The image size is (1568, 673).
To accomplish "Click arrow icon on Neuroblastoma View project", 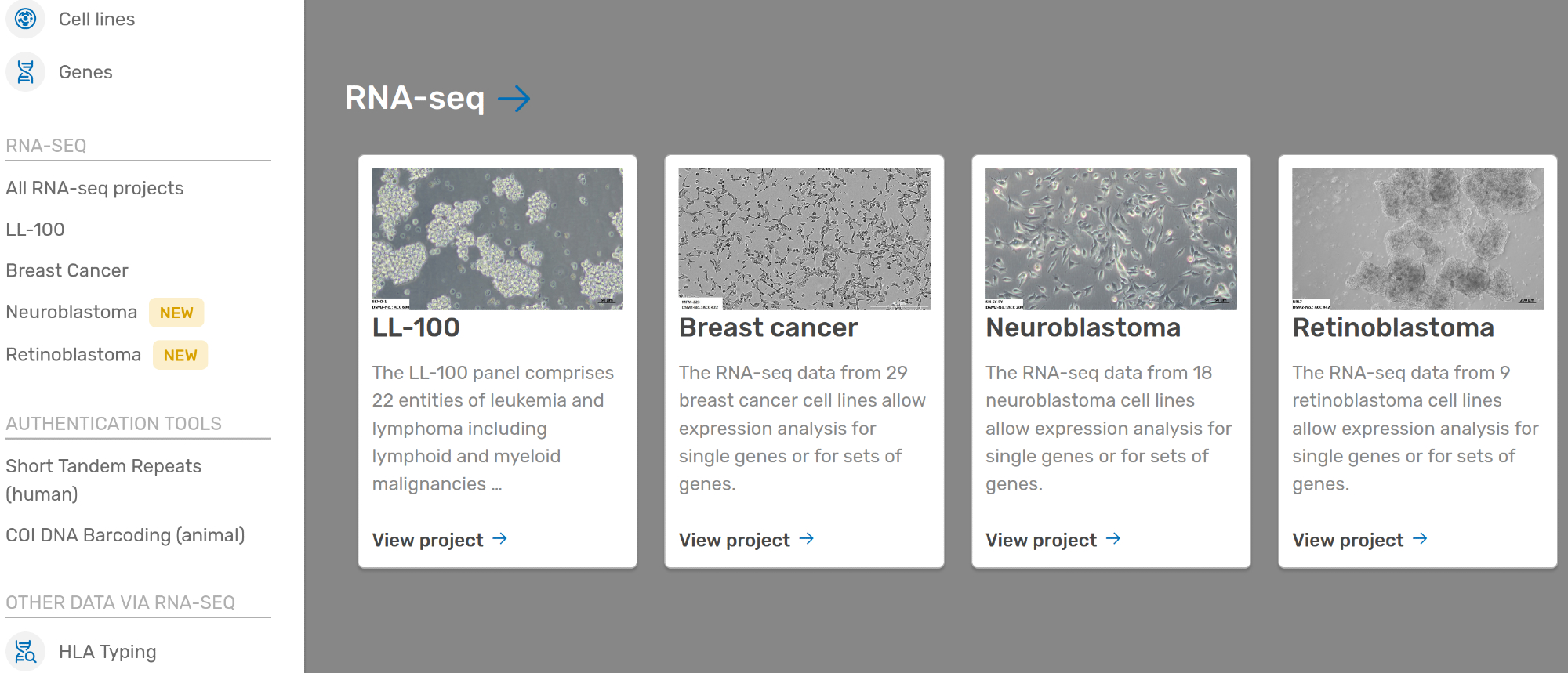I will (1113, 539).
